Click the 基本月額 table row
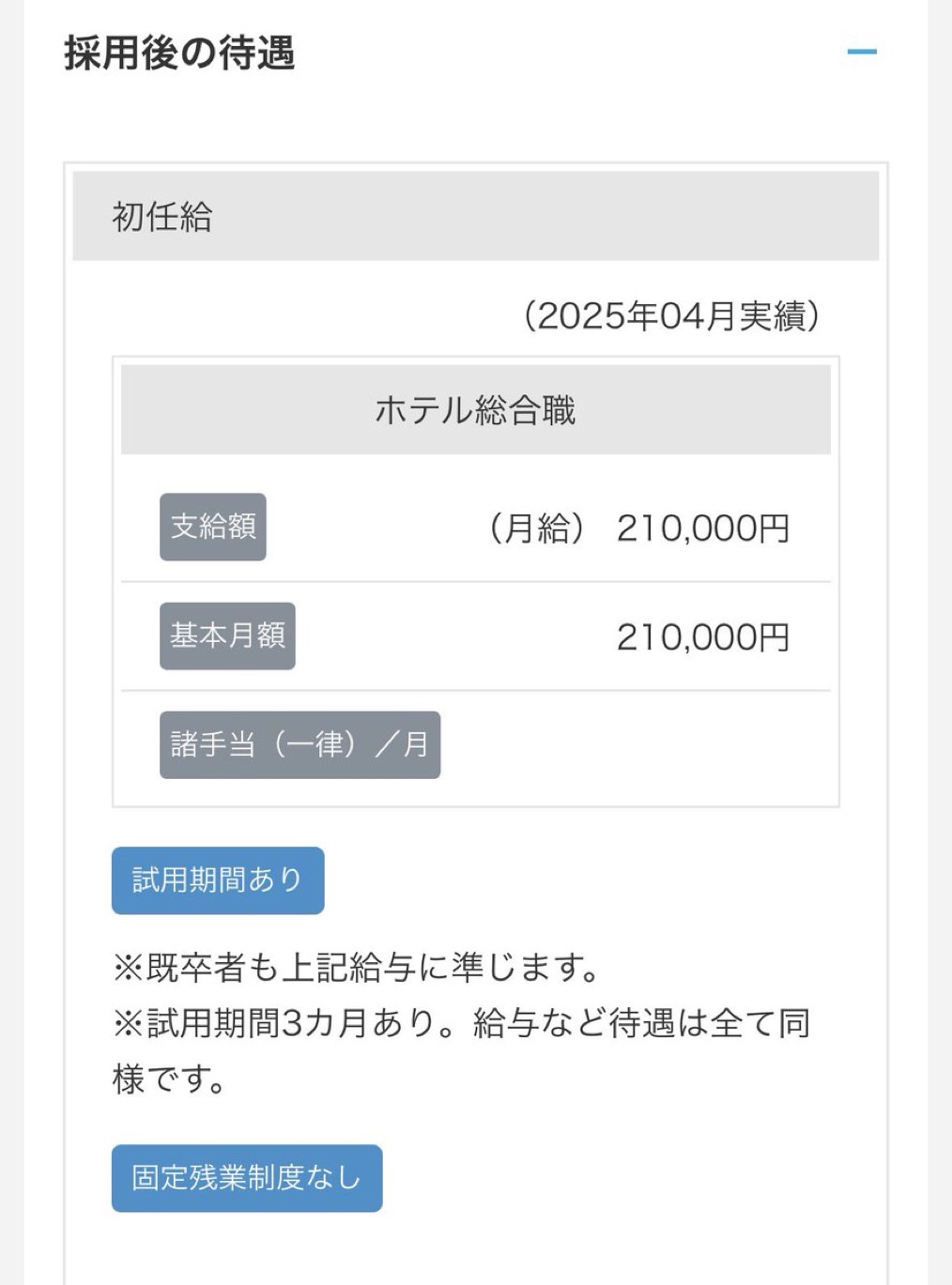 (x=476, y=636)
